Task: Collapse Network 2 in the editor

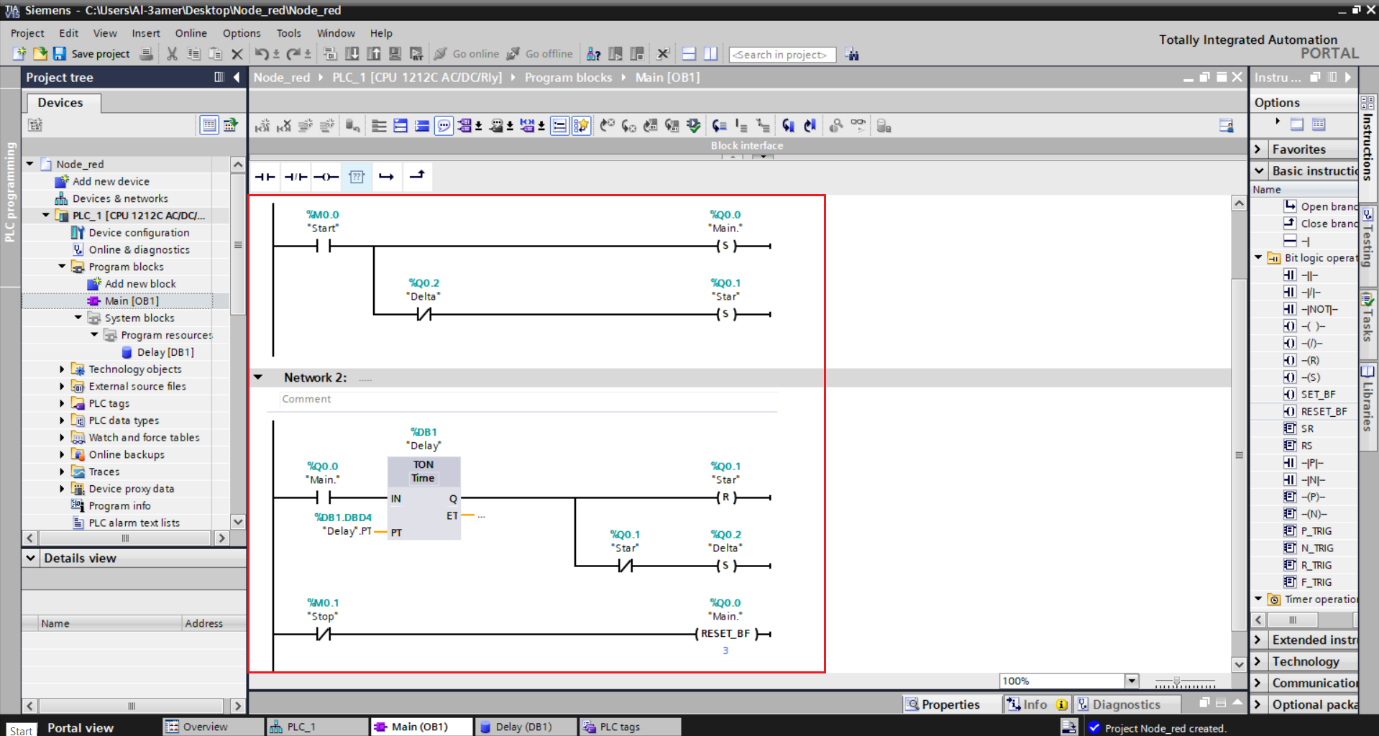Action: click(x=258, y=377)
